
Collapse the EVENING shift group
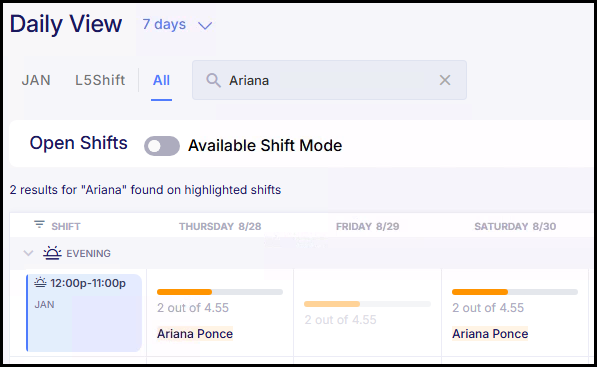point(28,253)
